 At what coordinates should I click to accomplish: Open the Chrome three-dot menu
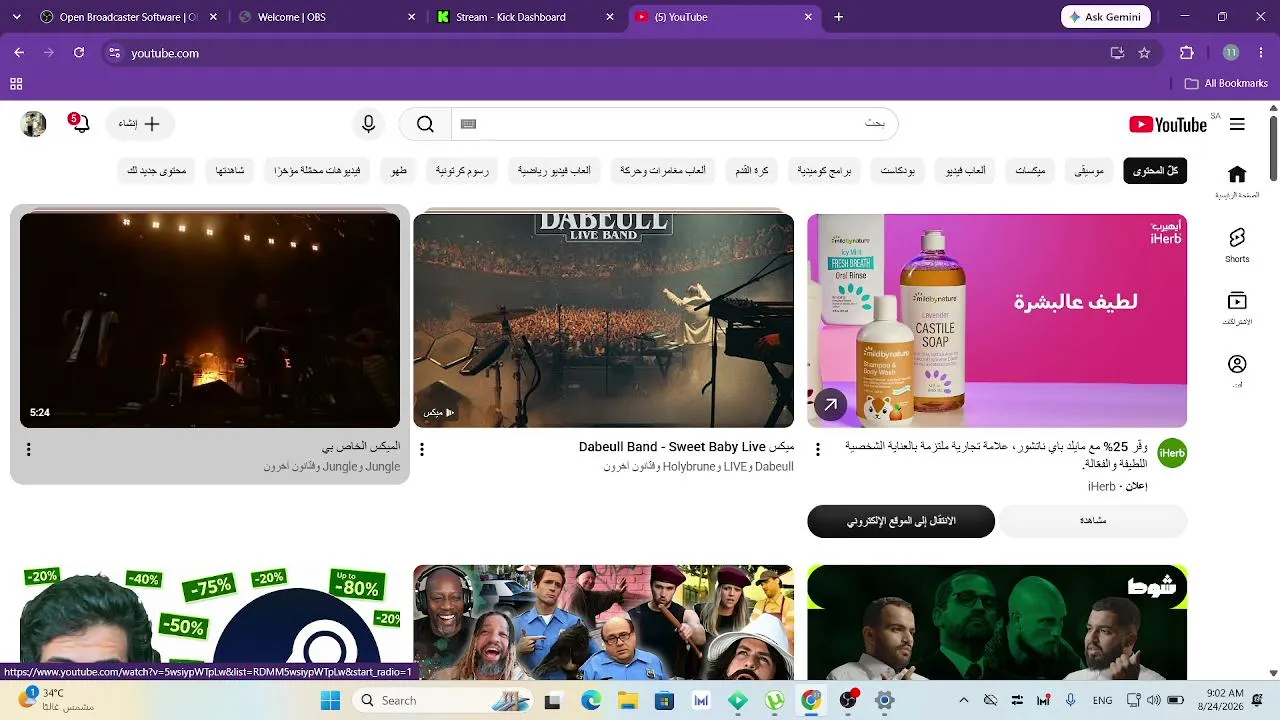pyautogui.click(x=1259, y=53)
